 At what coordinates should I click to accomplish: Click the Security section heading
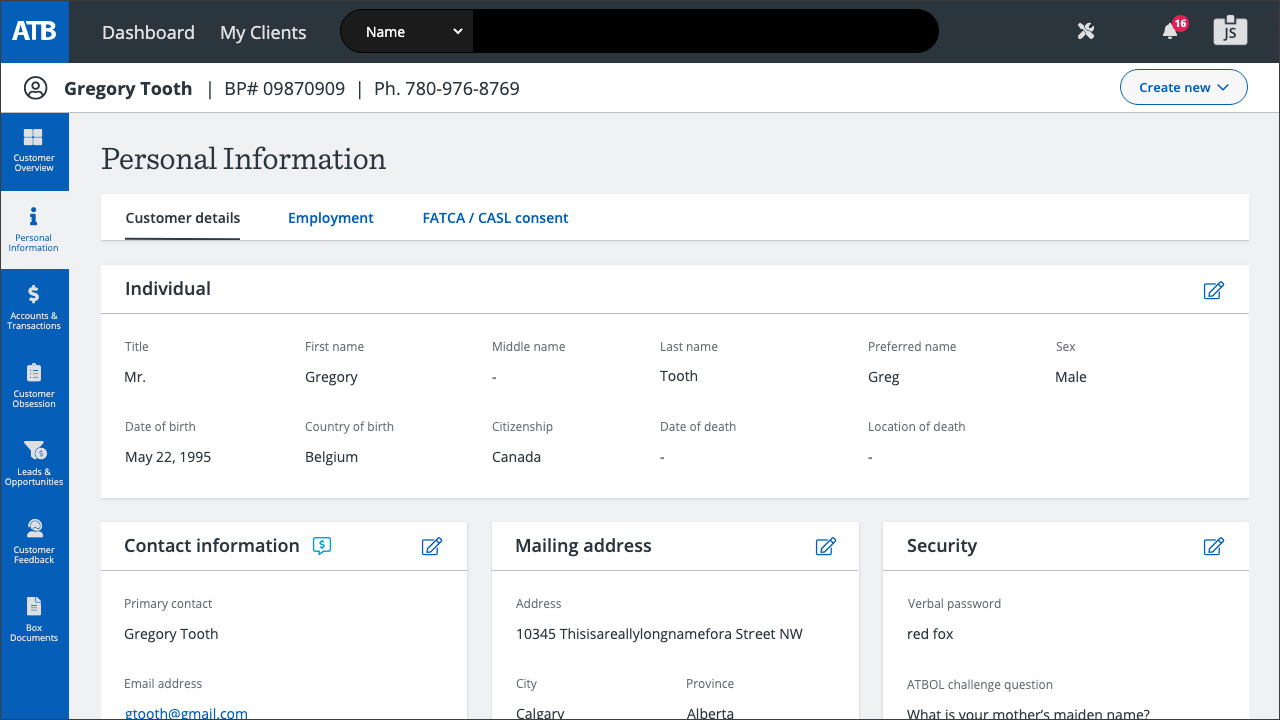[x=942, y=546]
